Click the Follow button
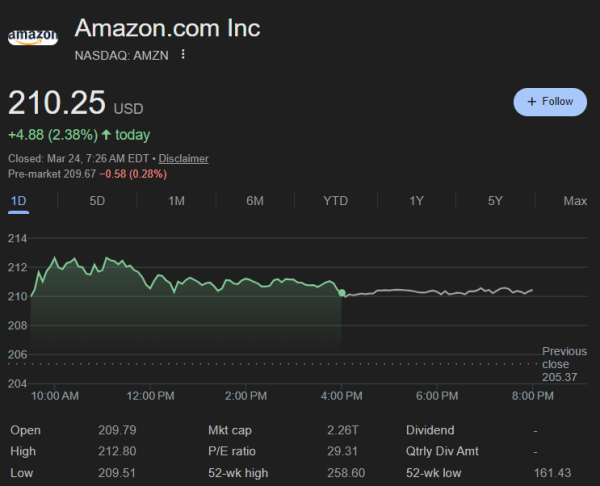Viewport: 600px width, 486px height. (x=549, y=101)
